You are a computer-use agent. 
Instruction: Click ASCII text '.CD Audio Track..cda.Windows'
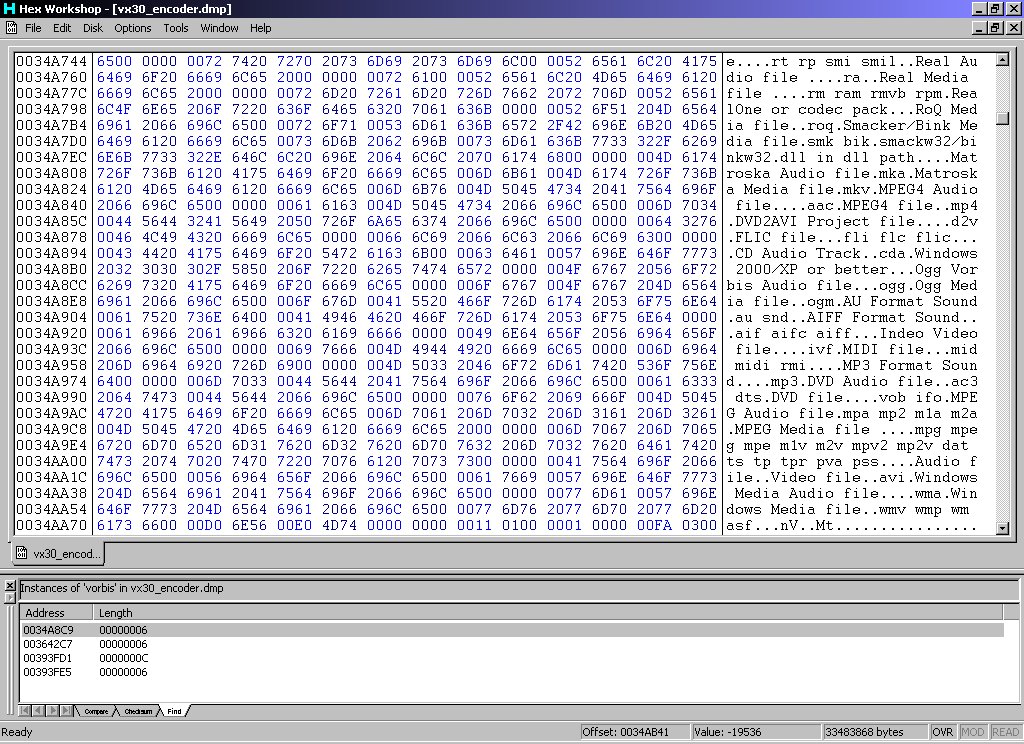pyautogui.click(x=852, y=253)
